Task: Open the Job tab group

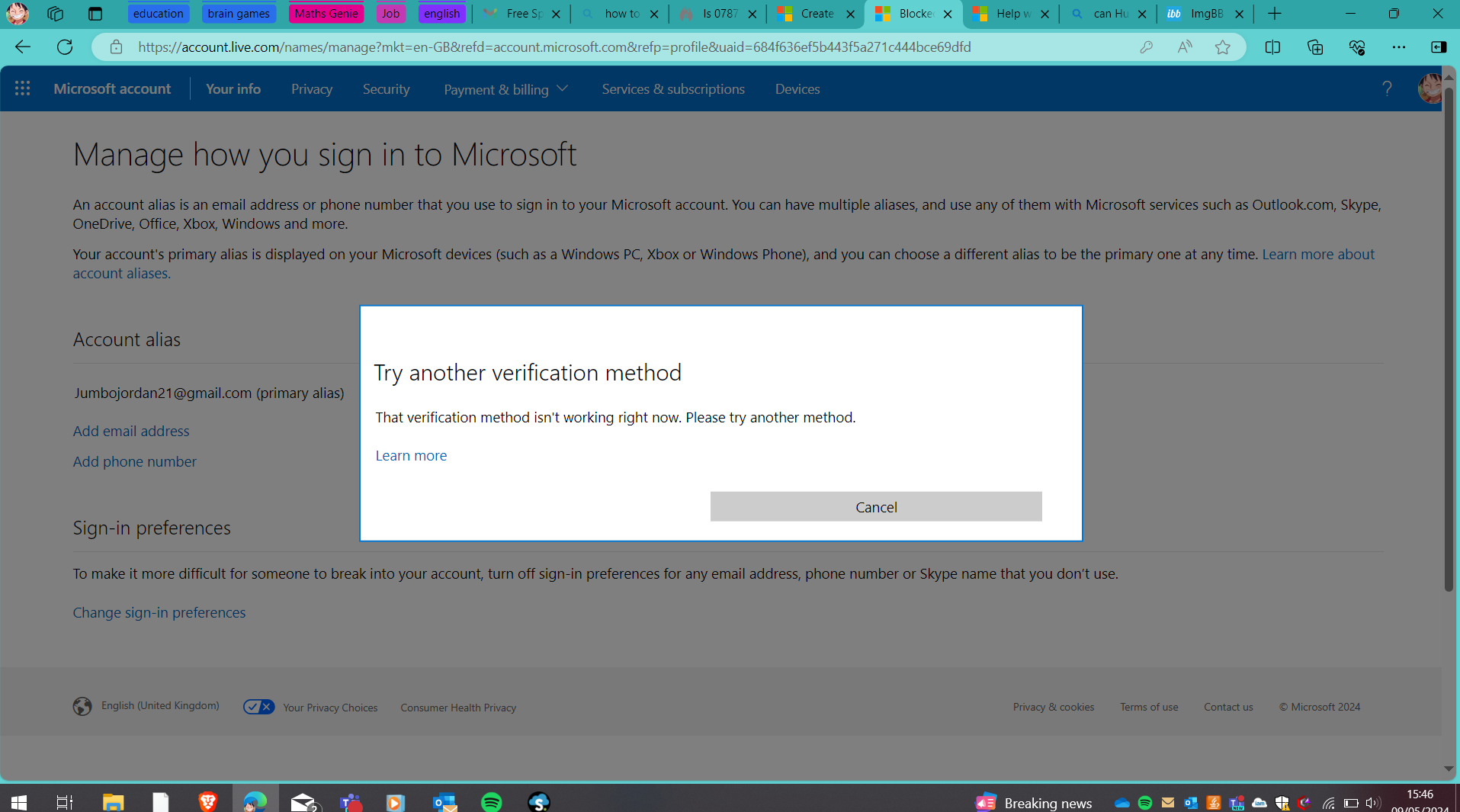Action: pyautogui.click(x=390, y=14)
